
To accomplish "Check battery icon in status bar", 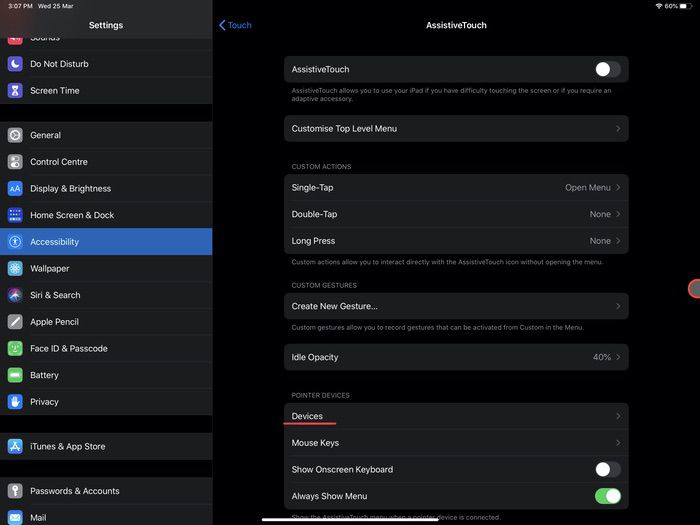I will coord(686,6).
